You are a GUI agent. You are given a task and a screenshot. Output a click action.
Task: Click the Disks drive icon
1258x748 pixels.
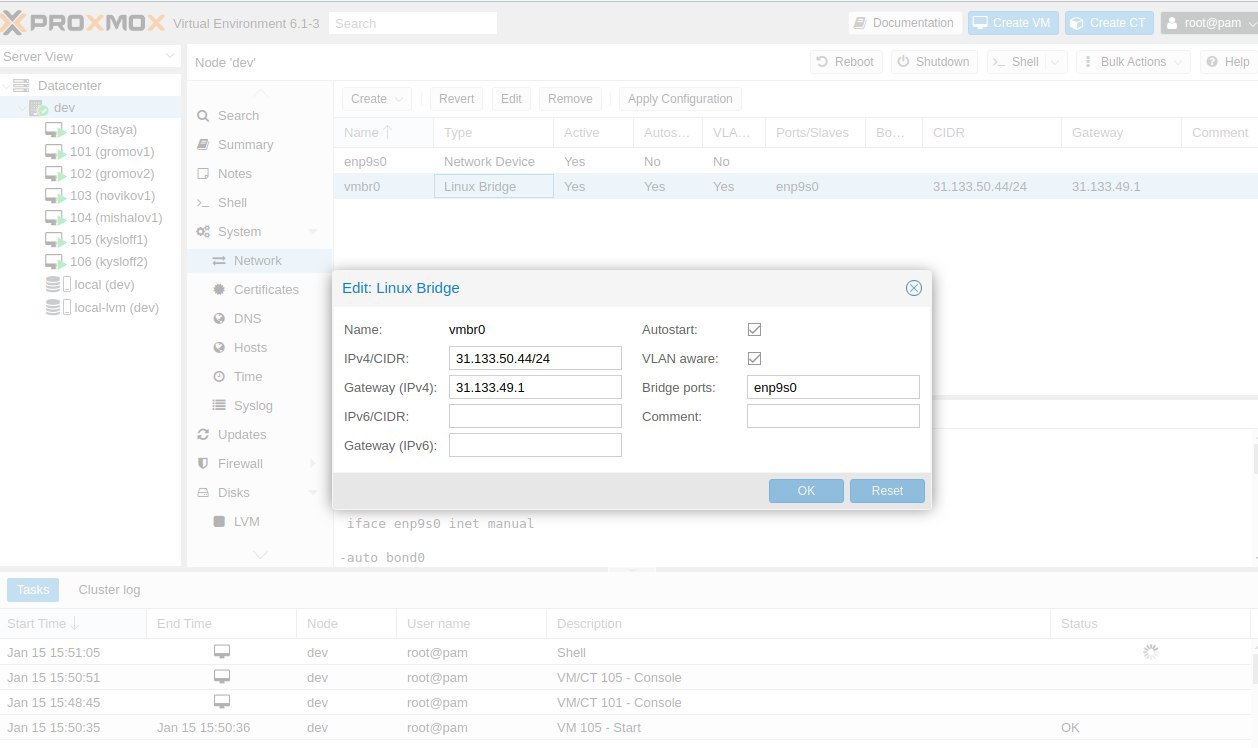click(x=203, y=493)
